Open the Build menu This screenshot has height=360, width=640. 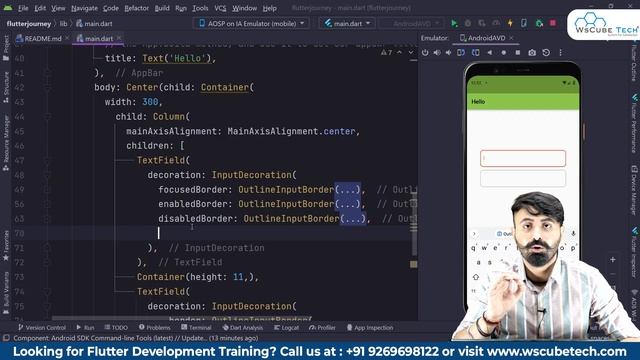click(162, 8)
